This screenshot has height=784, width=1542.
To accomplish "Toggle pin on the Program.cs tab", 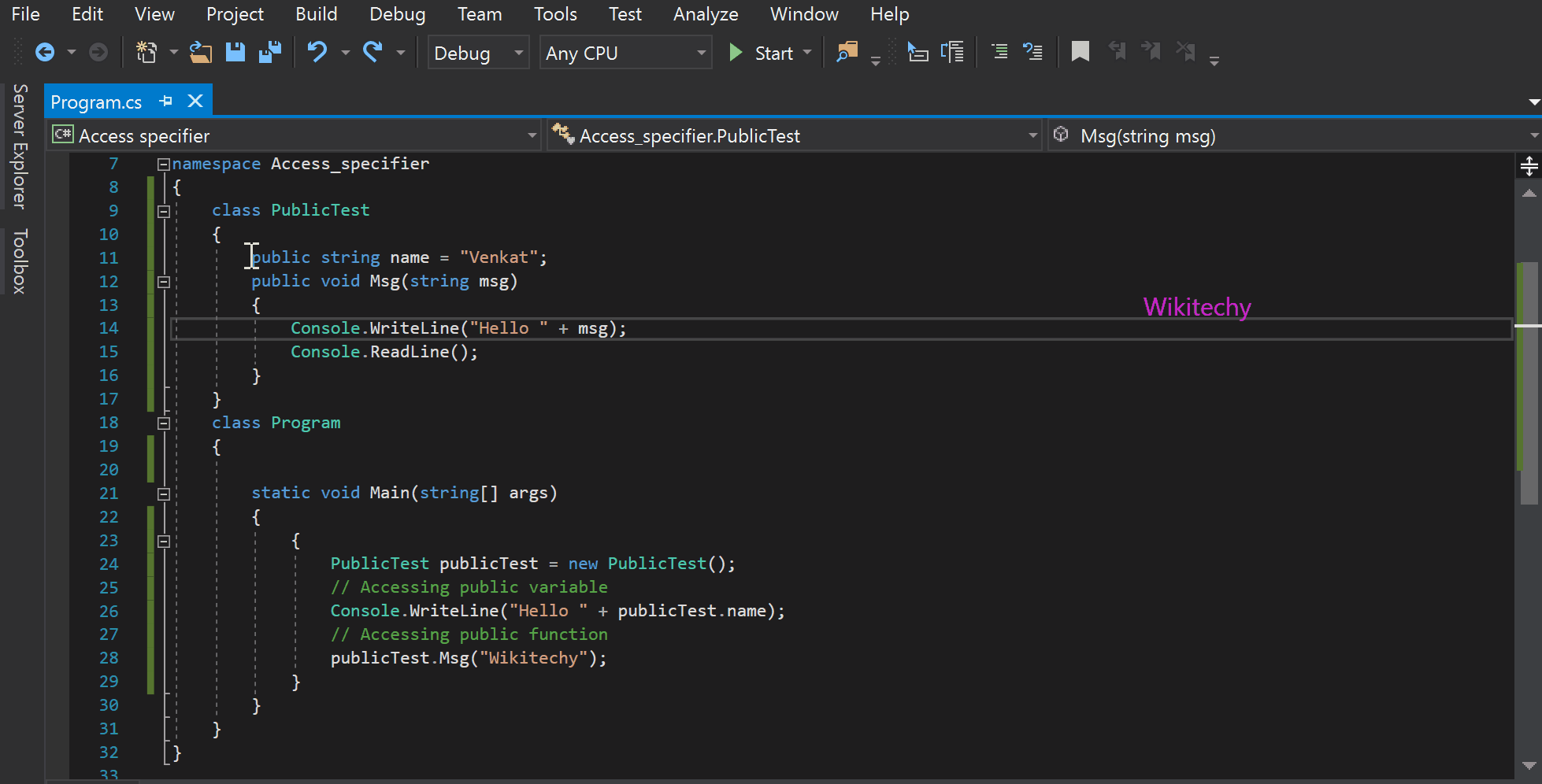I will click(166, 102).
